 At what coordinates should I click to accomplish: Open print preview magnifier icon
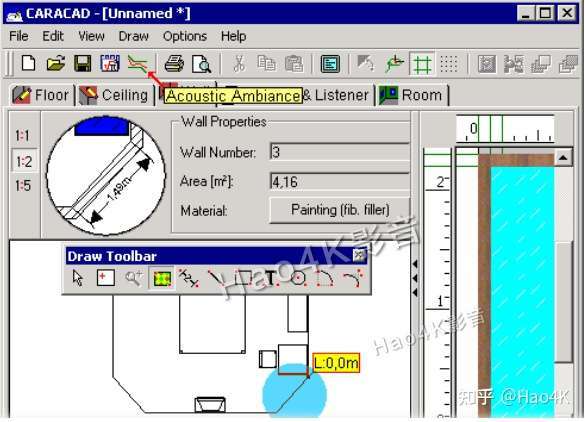tap(201, 63)
